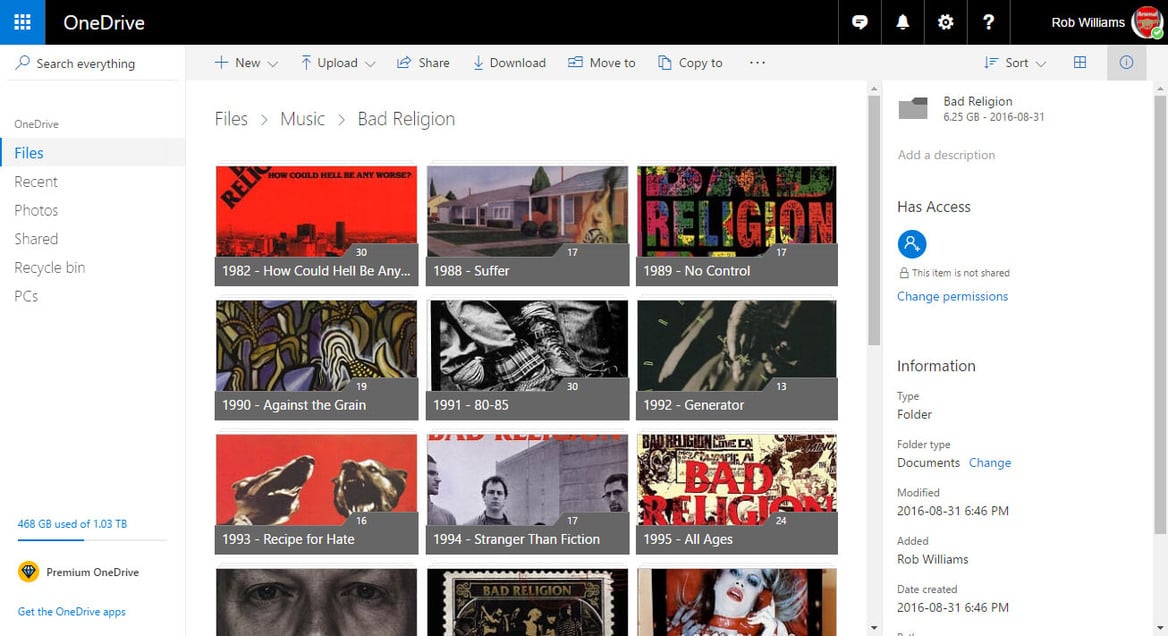Viewport: 1168px width, 636px height.
Task: Open the settings gear
Action: (x=945, y=22)
